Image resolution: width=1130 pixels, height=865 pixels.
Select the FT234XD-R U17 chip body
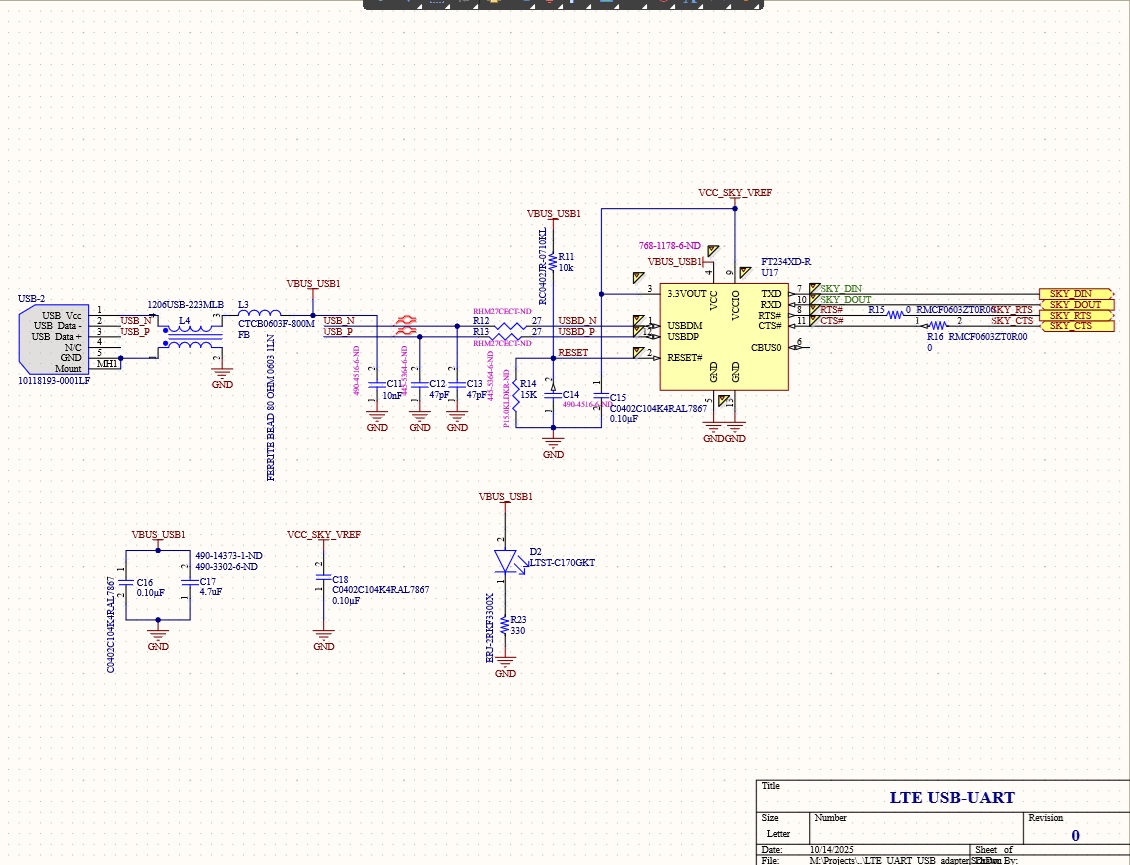(x=723, y=335)
